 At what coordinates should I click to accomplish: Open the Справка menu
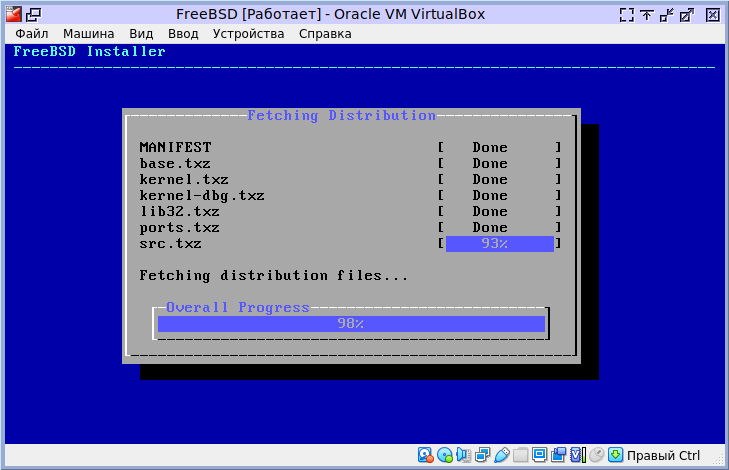click(x=325, y=34)
